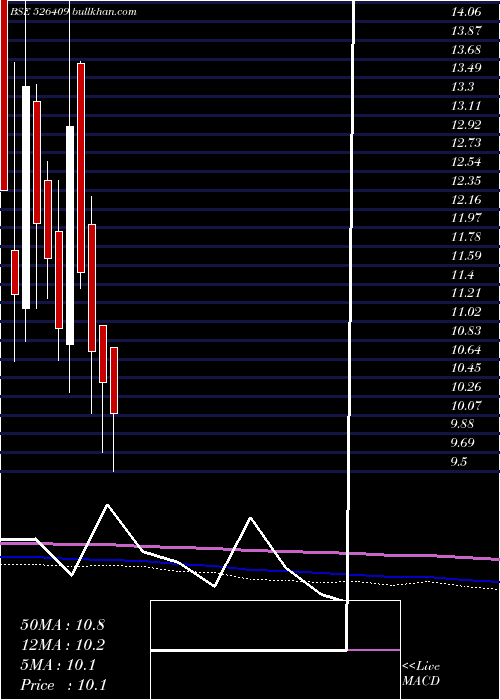
Task: Click the 12MA : 10.2 readout
Action: [62, 645]
